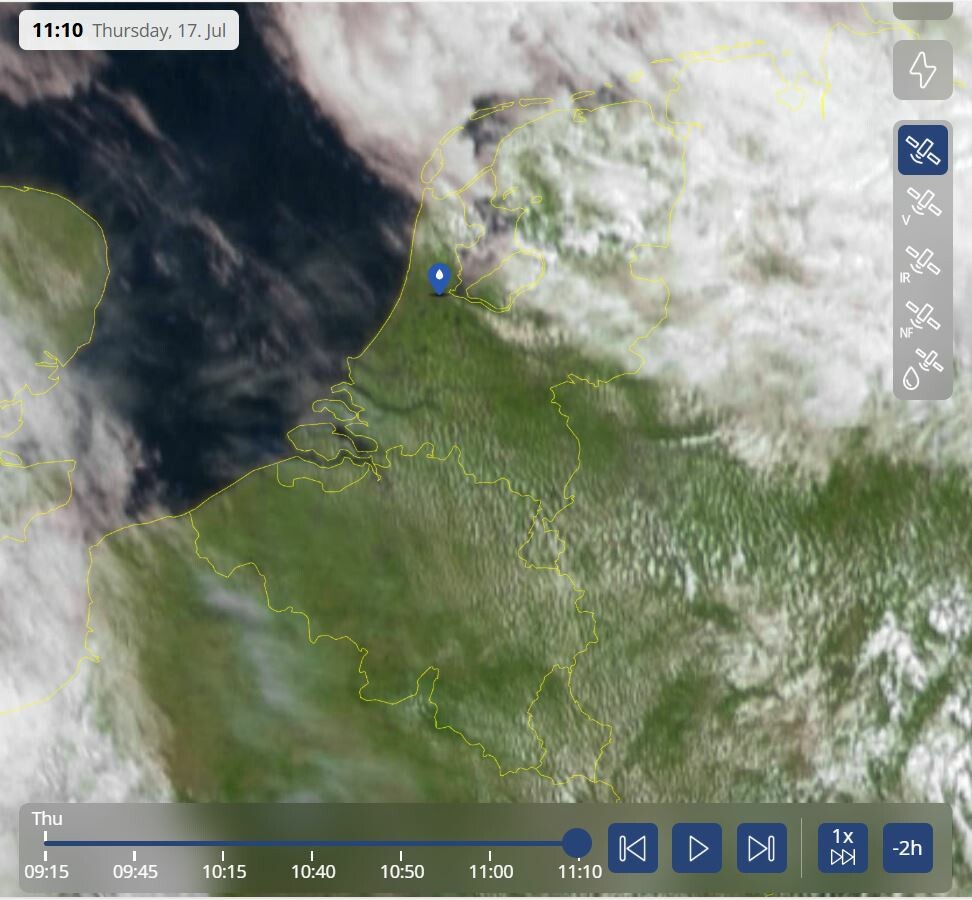Click the timeline slider handle
The image size is (972, 900).
(x=577, y=843)
